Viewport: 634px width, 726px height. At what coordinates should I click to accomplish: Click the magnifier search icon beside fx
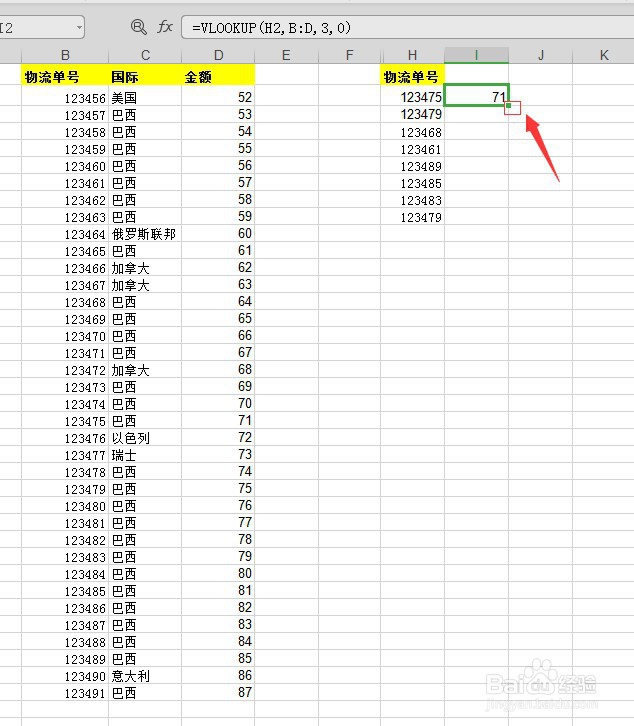[x=138, y=27]
